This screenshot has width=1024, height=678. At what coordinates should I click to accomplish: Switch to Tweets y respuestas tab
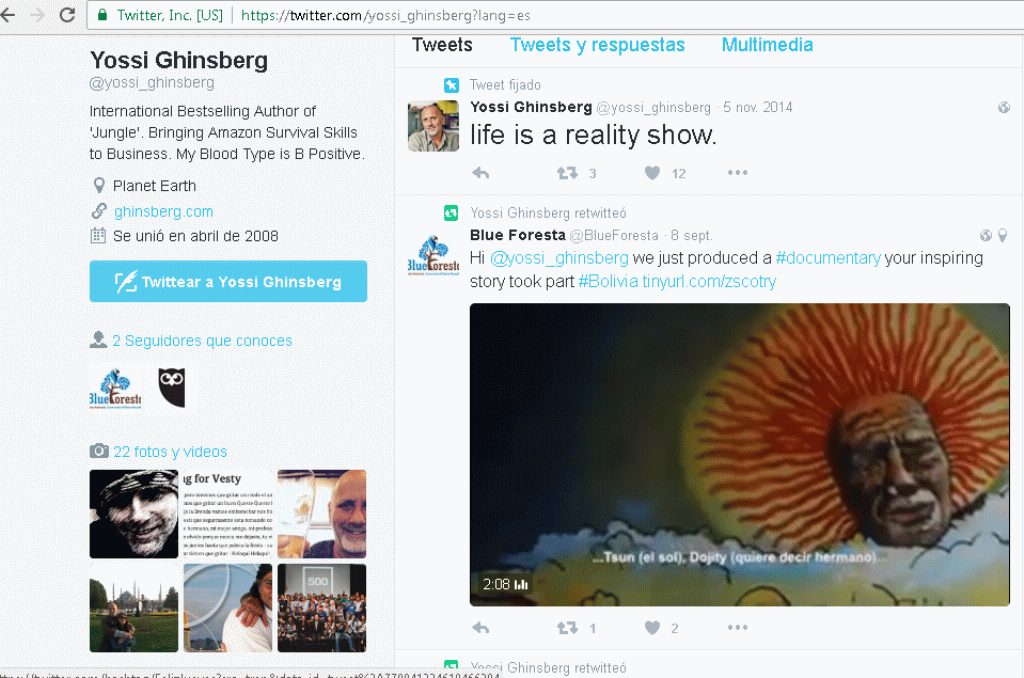coord(597,44)
